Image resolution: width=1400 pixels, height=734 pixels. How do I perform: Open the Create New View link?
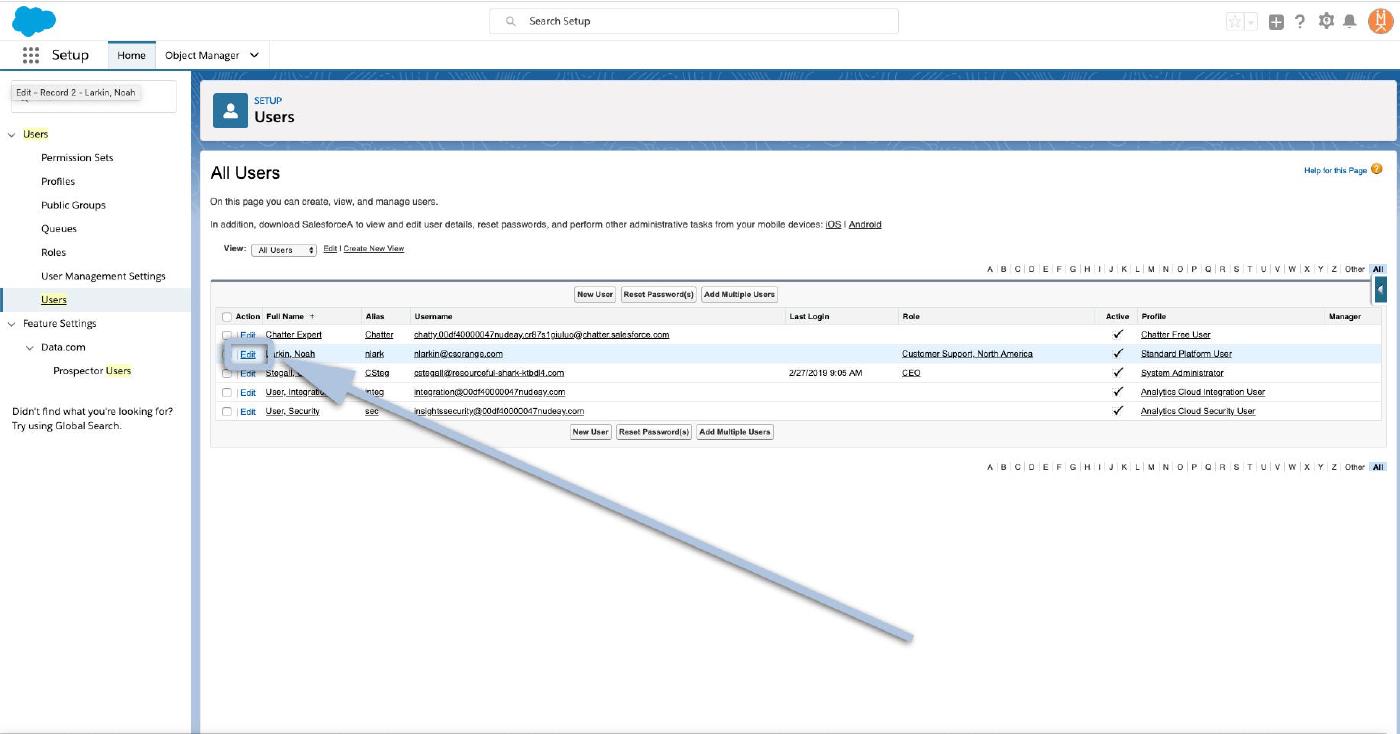(374, 249)
